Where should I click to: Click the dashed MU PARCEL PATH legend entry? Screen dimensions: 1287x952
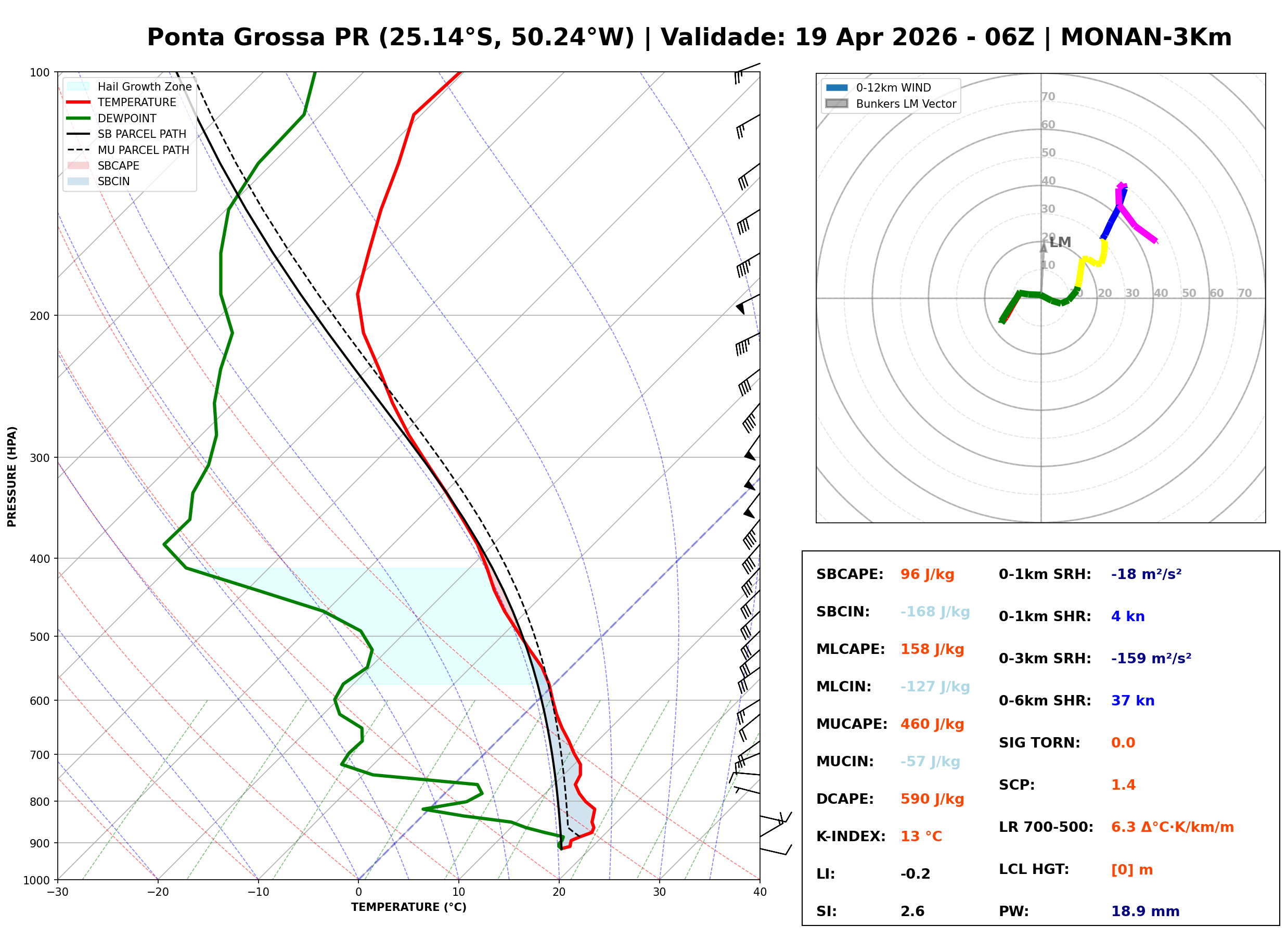click(79, 150)
